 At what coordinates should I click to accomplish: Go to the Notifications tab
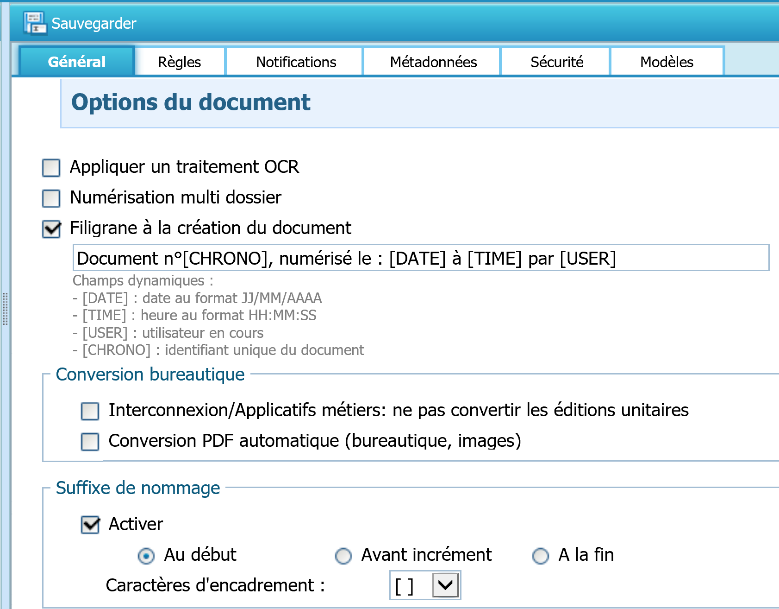296,61
